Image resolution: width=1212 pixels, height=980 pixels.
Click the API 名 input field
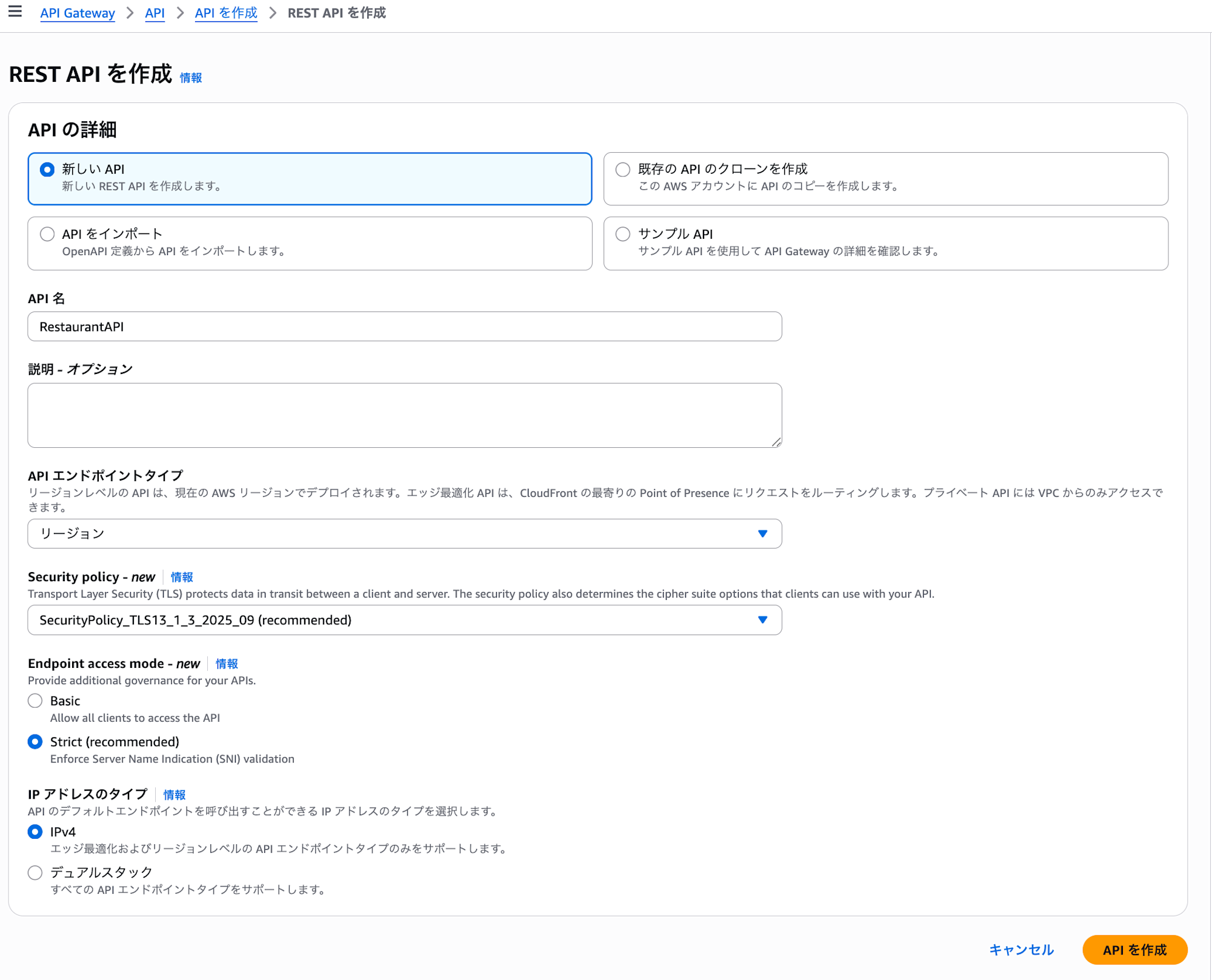404,326
